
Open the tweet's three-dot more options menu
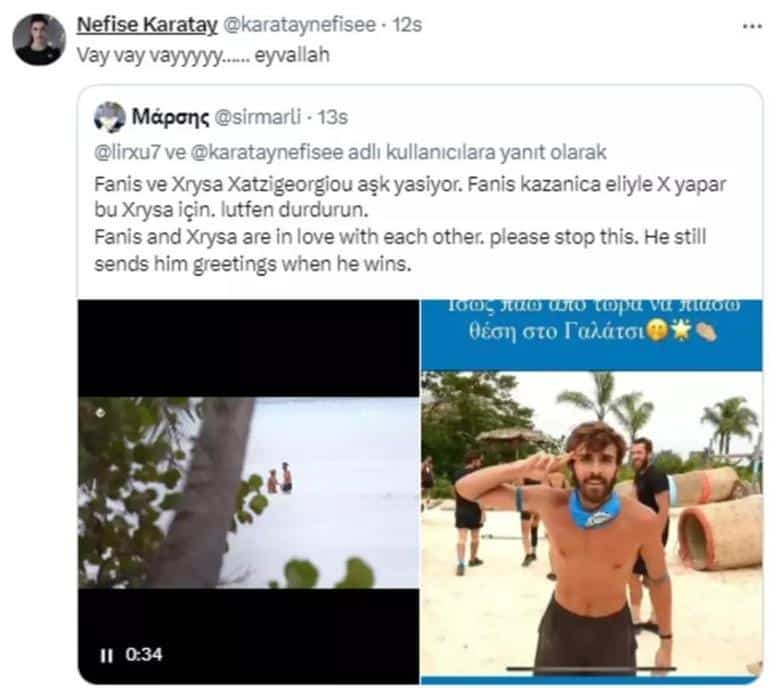click(751, 25)
